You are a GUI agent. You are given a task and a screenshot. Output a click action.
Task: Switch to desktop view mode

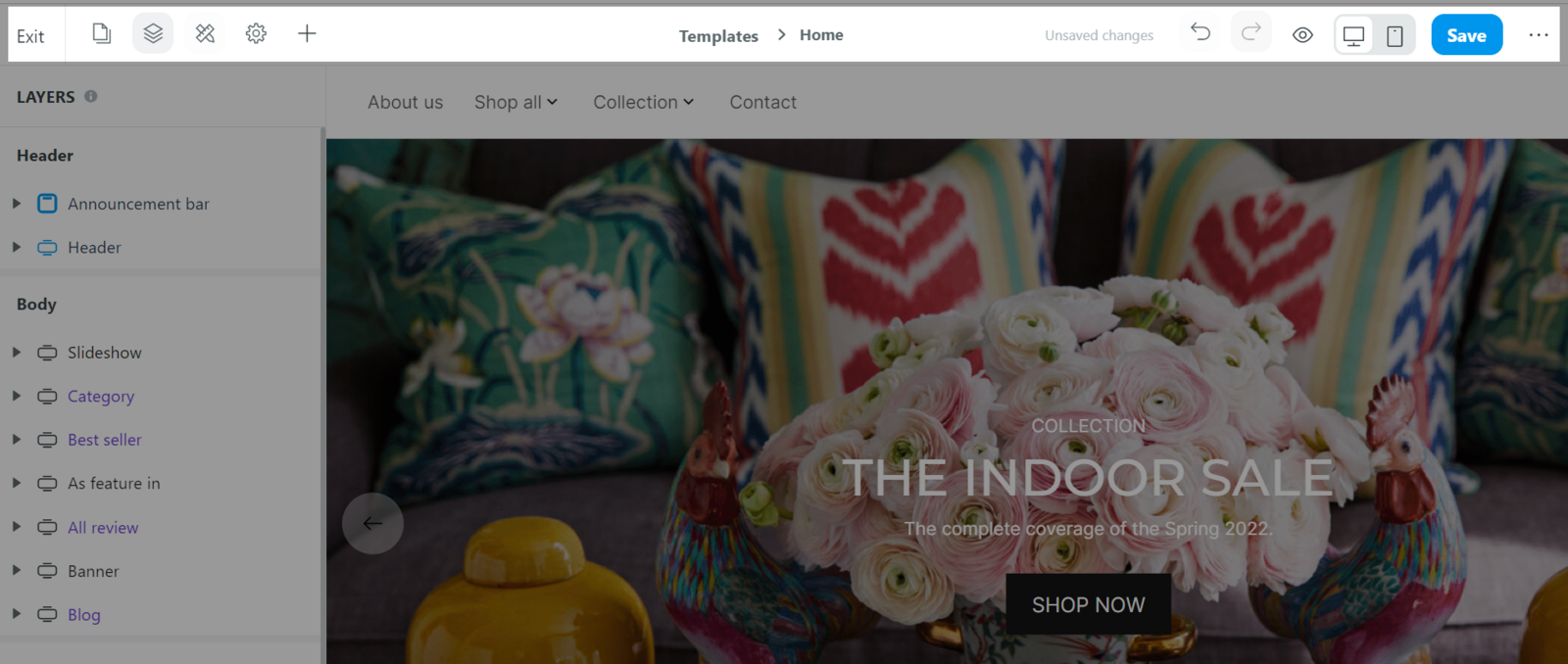click(1353, 35)
